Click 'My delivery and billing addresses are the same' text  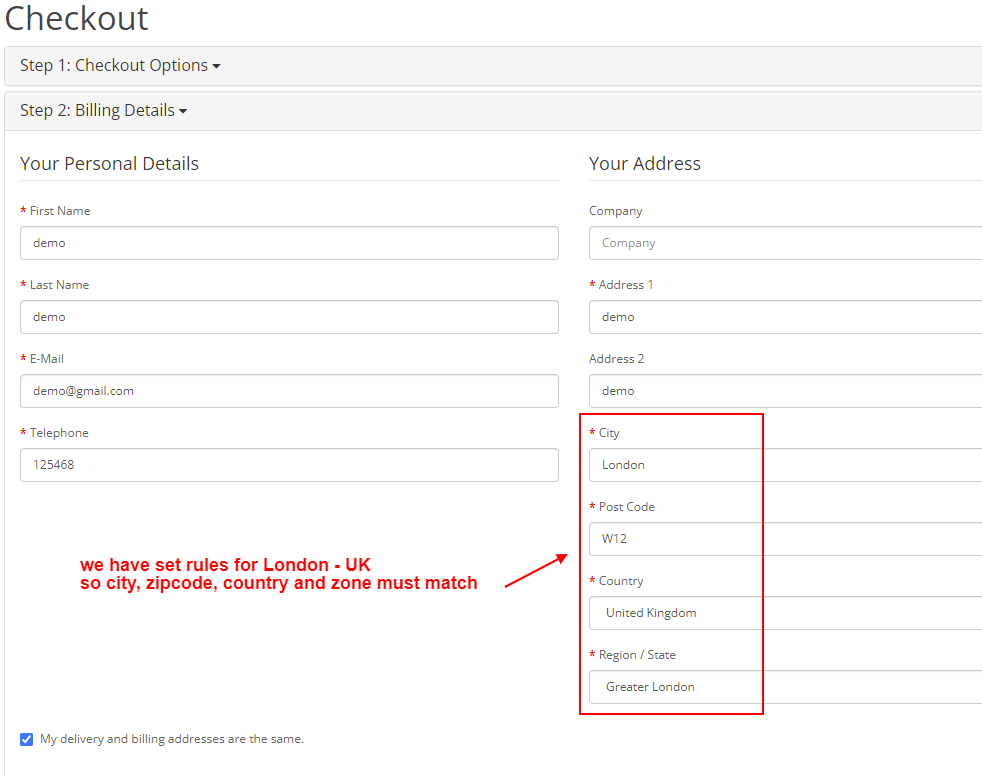(172, 739)
